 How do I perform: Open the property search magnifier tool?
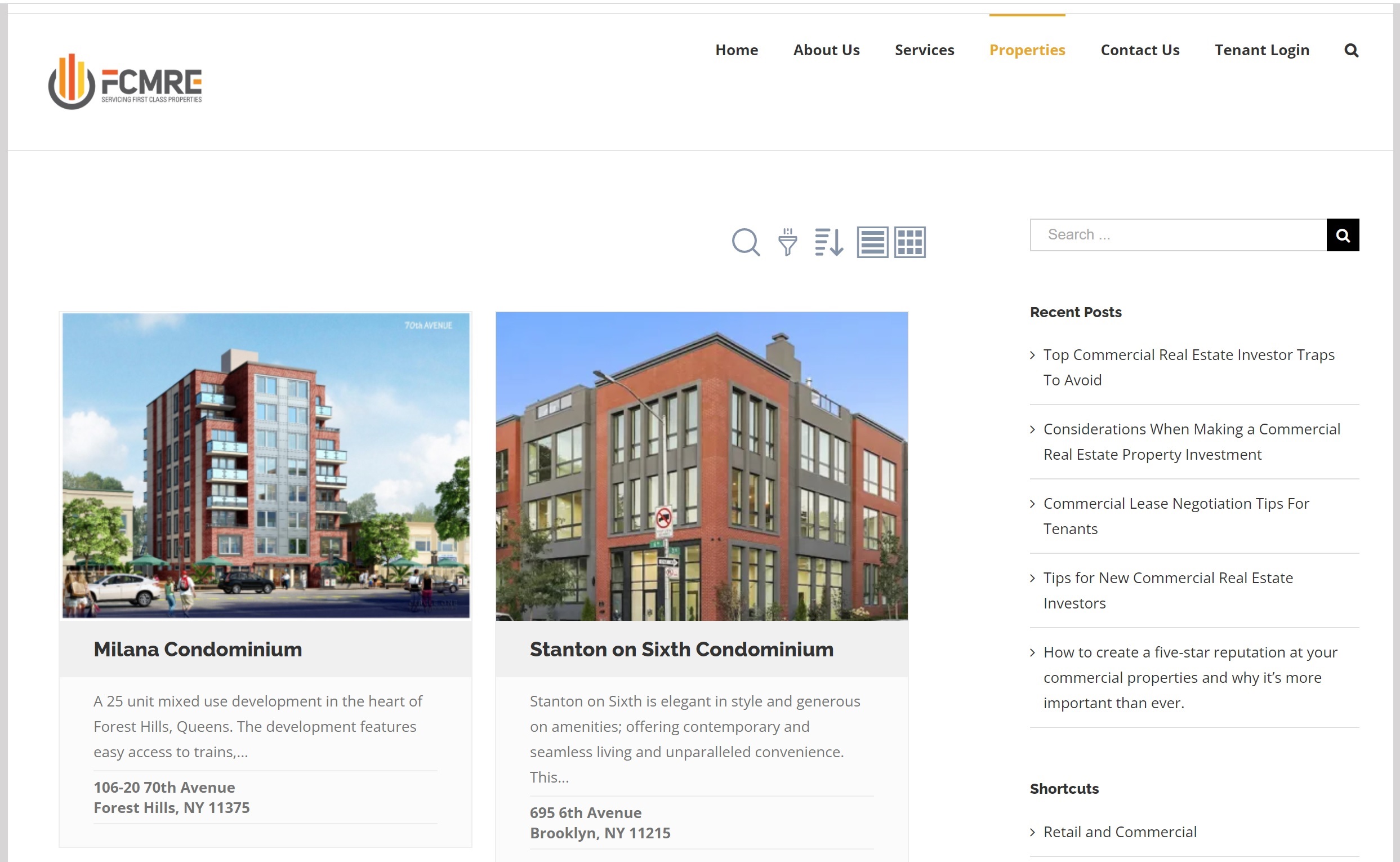point(746,242)
